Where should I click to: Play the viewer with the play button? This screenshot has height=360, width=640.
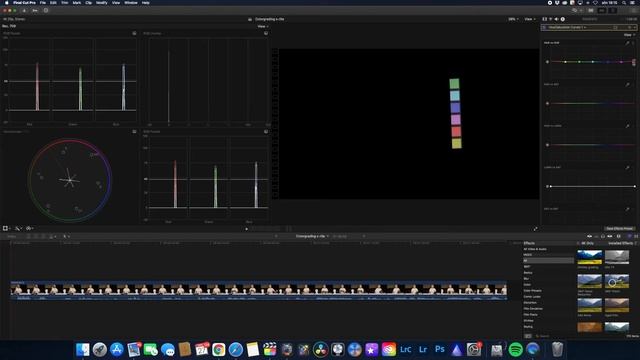(x=247, y=229)
